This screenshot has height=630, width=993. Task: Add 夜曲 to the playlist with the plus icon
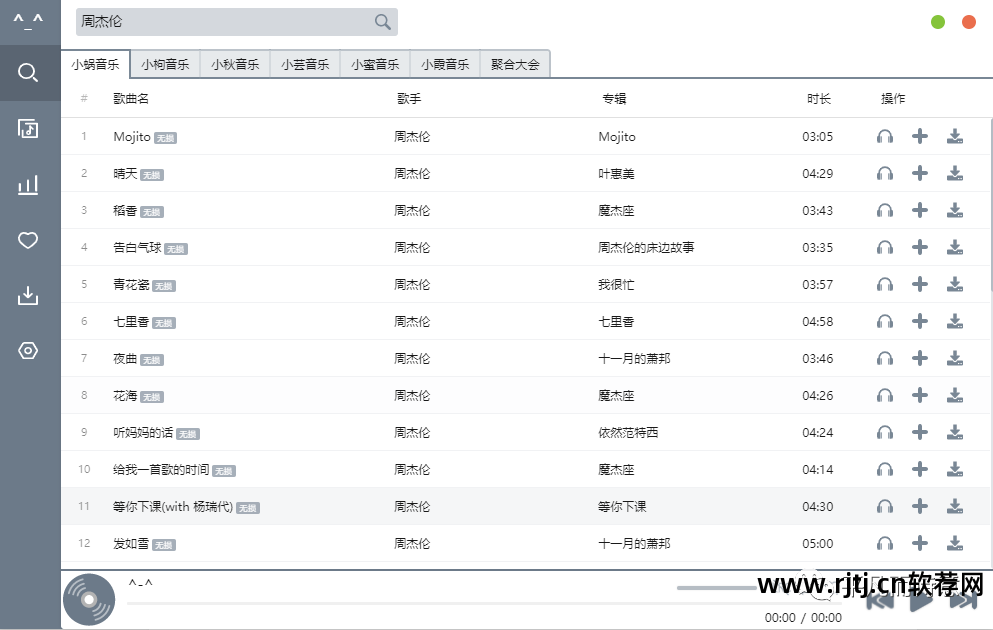920,358
